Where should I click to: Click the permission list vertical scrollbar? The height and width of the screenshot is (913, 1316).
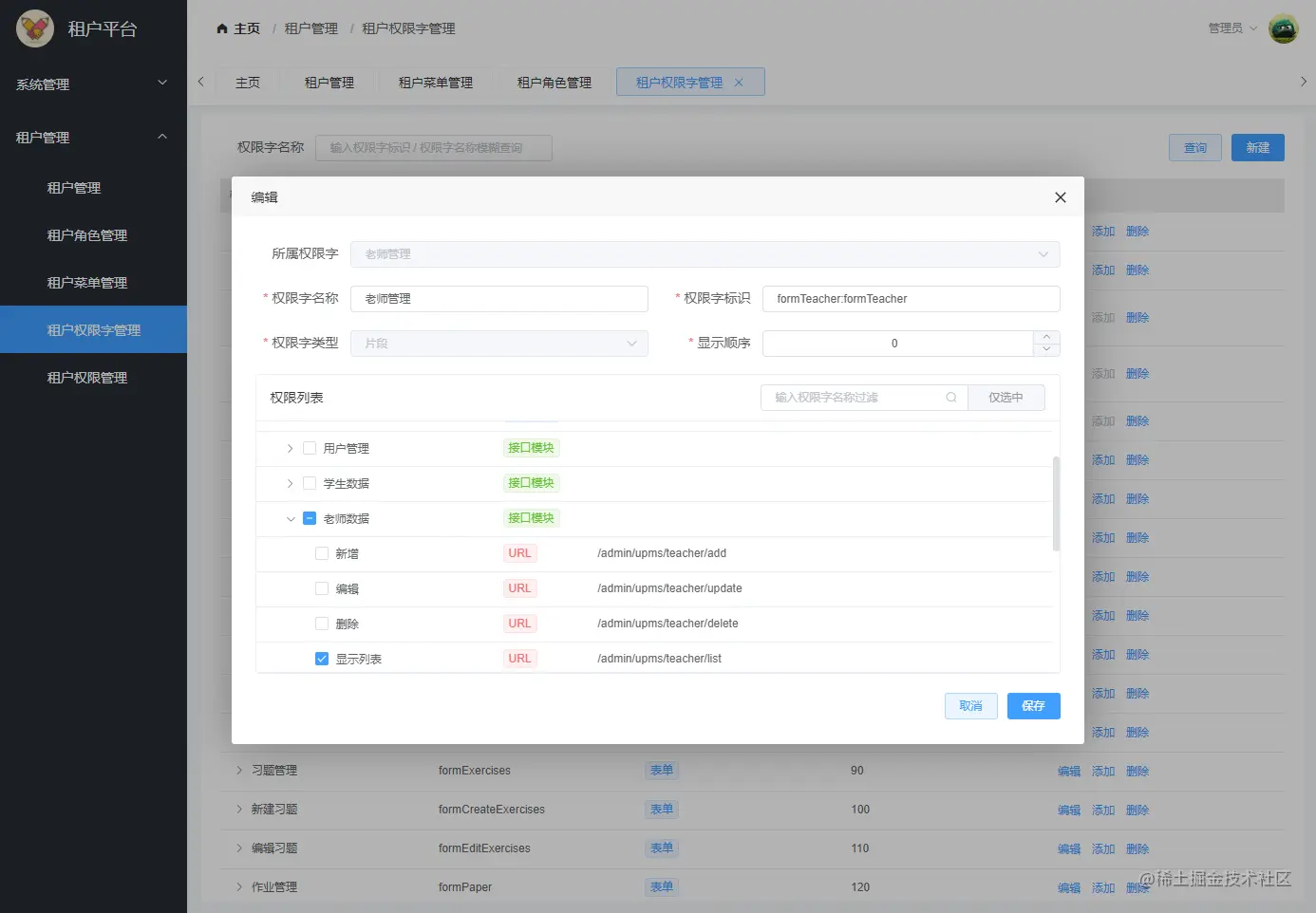coord(1056,503)
